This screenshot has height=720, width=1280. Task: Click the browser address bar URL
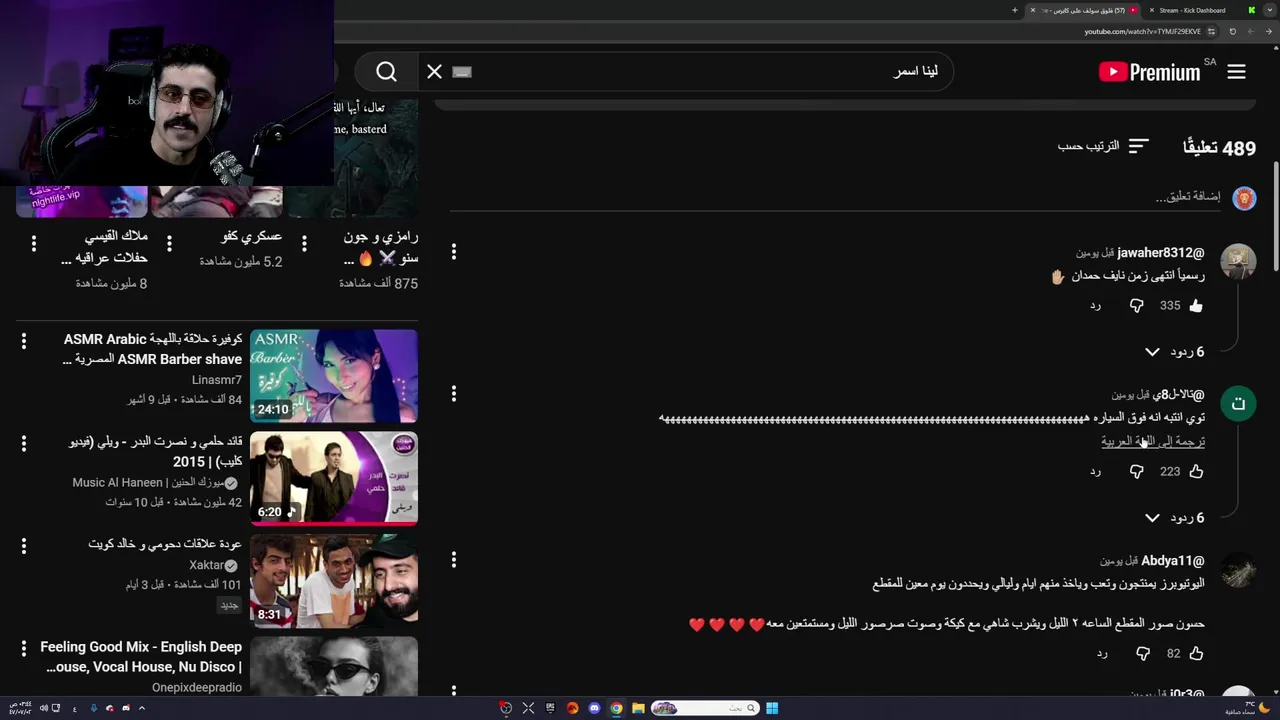point(1142,31)
